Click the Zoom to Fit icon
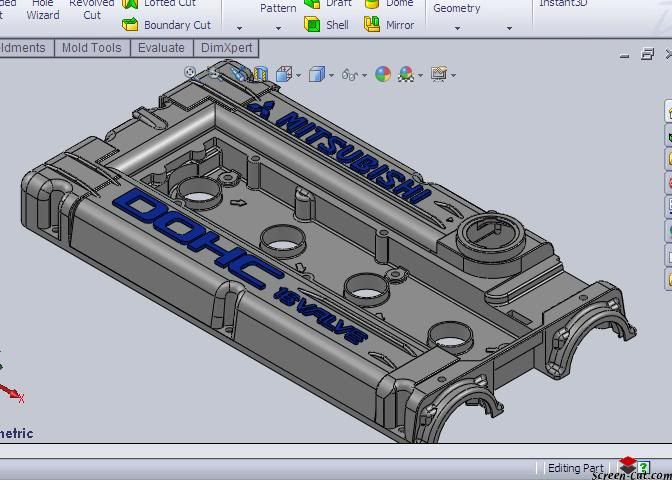The height and width of the screenshot is (480, 672). 190,72
